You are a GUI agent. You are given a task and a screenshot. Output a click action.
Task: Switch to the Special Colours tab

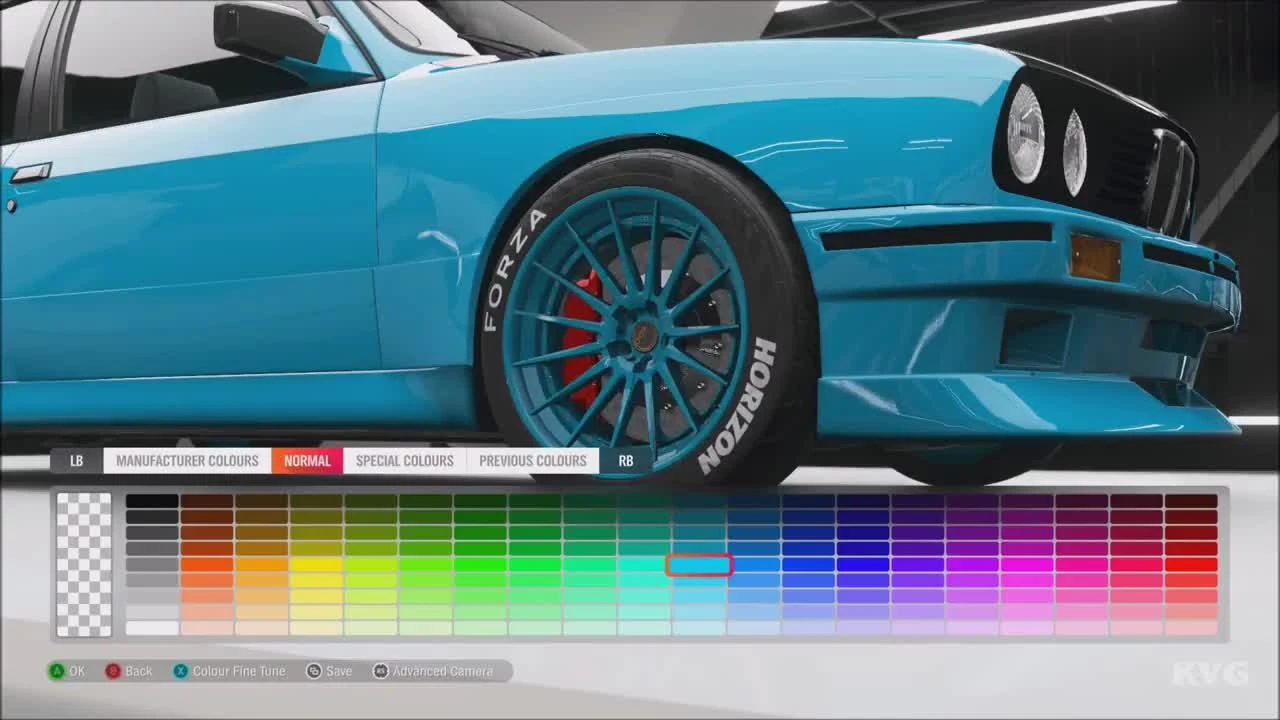click(403, 461)
